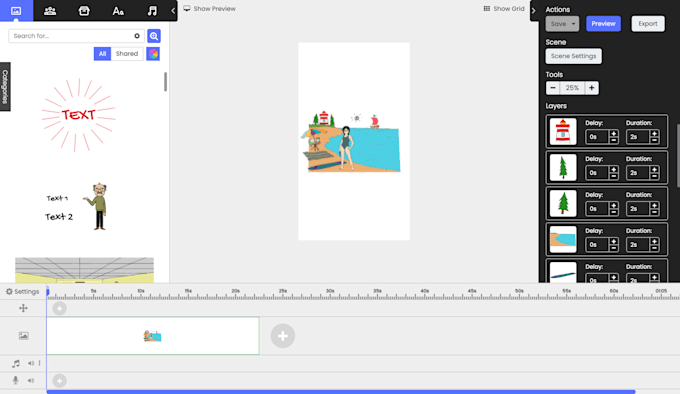Click the Export button
The width and height of the screenshot is (680, 394).
coord(647,24)
